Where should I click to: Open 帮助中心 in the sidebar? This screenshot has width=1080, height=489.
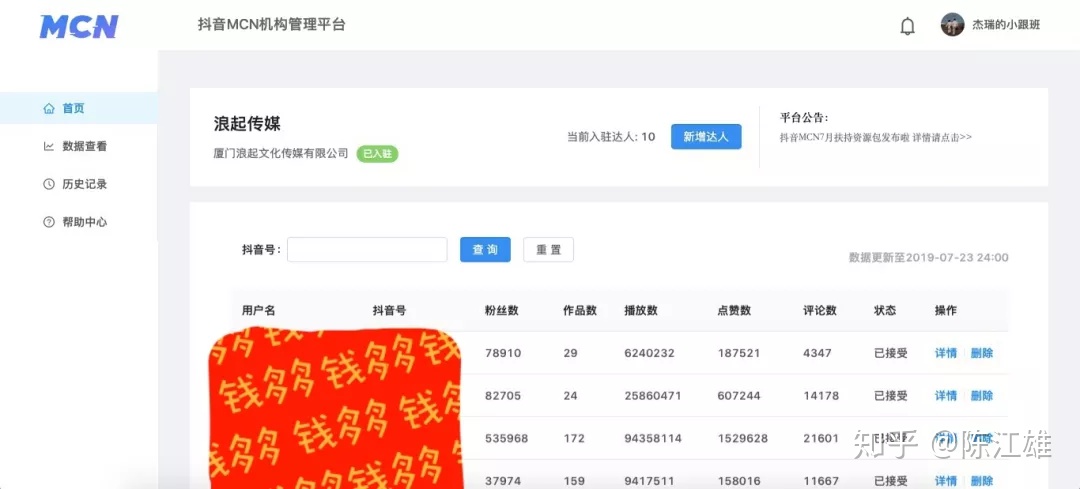(x=79, y=222)
